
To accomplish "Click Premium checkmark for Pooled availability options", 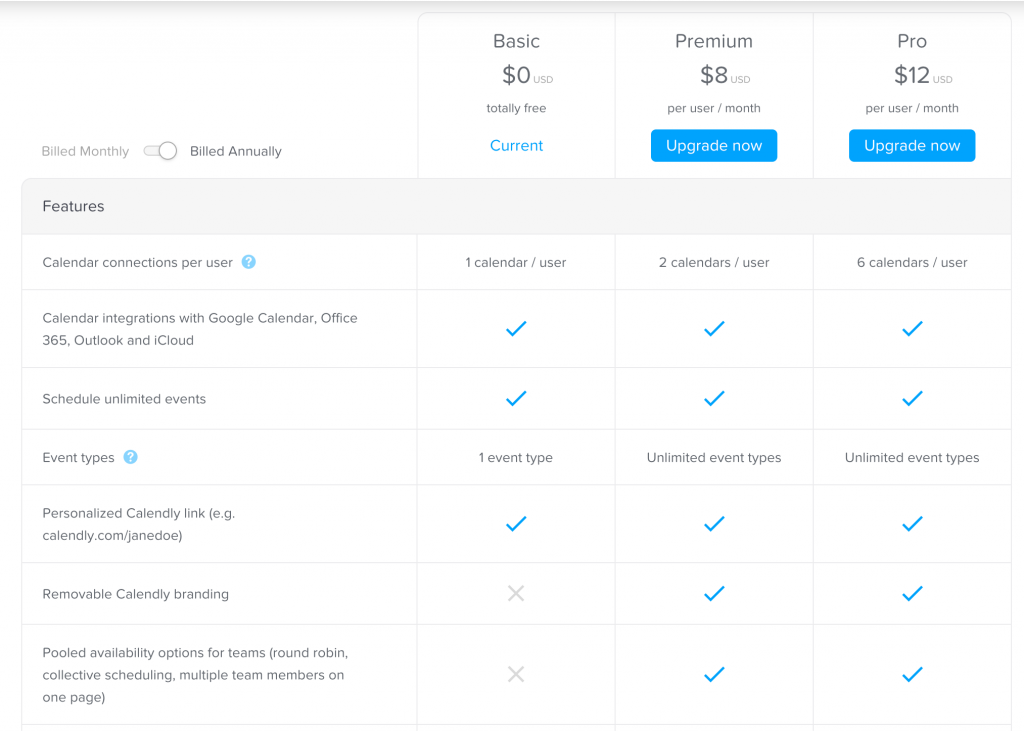I will (x=714, y=674).
